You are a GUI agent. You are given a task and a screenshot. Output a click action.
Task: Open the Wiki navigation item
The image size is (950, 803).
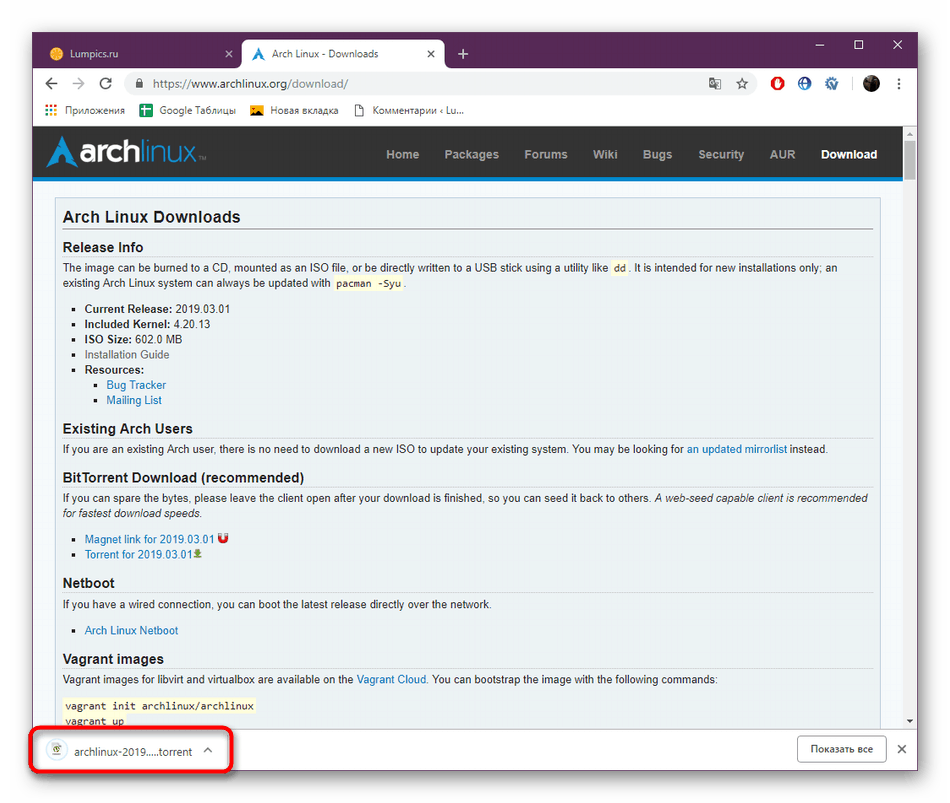(605, 155)
